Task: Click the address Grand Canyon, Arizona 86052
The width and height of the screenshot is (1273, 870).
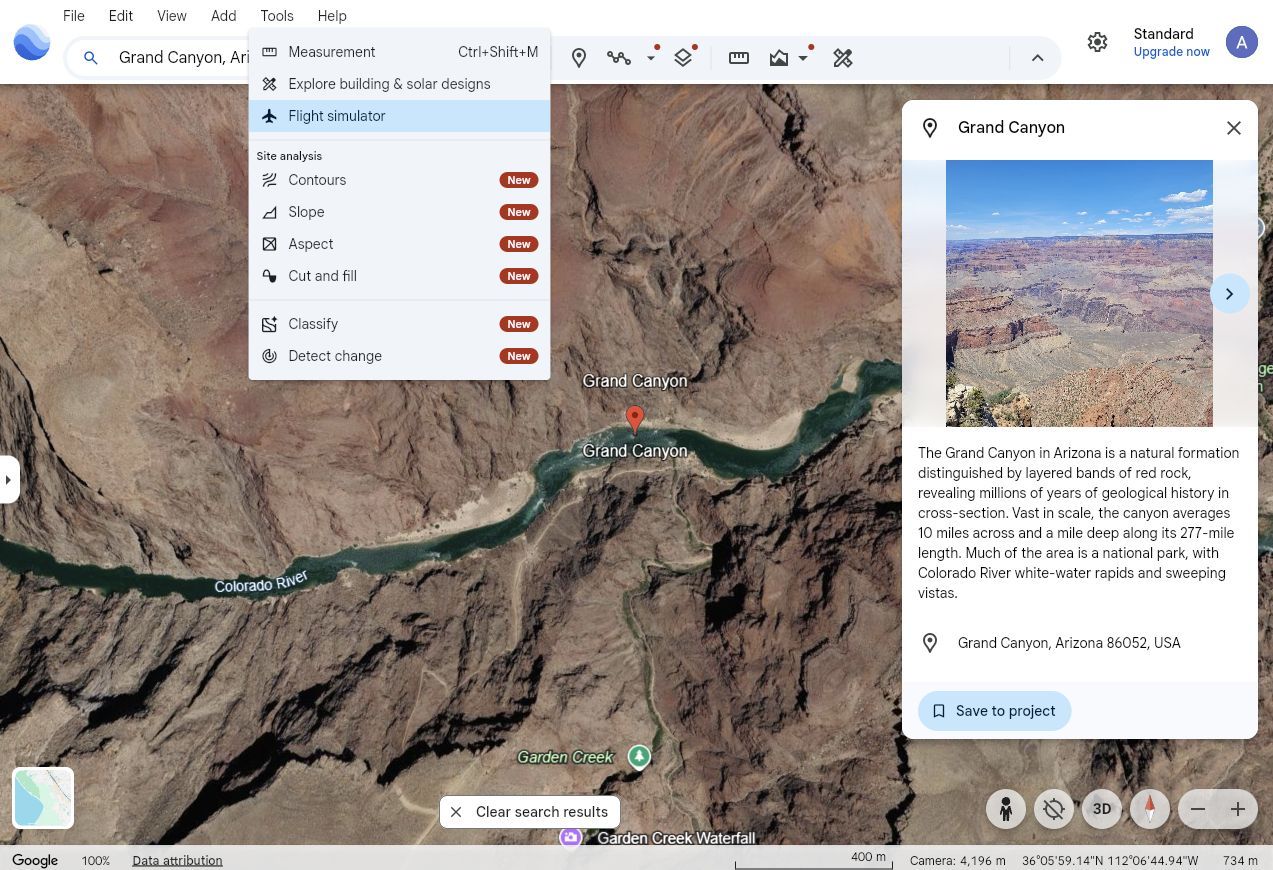Action: 1069,643
